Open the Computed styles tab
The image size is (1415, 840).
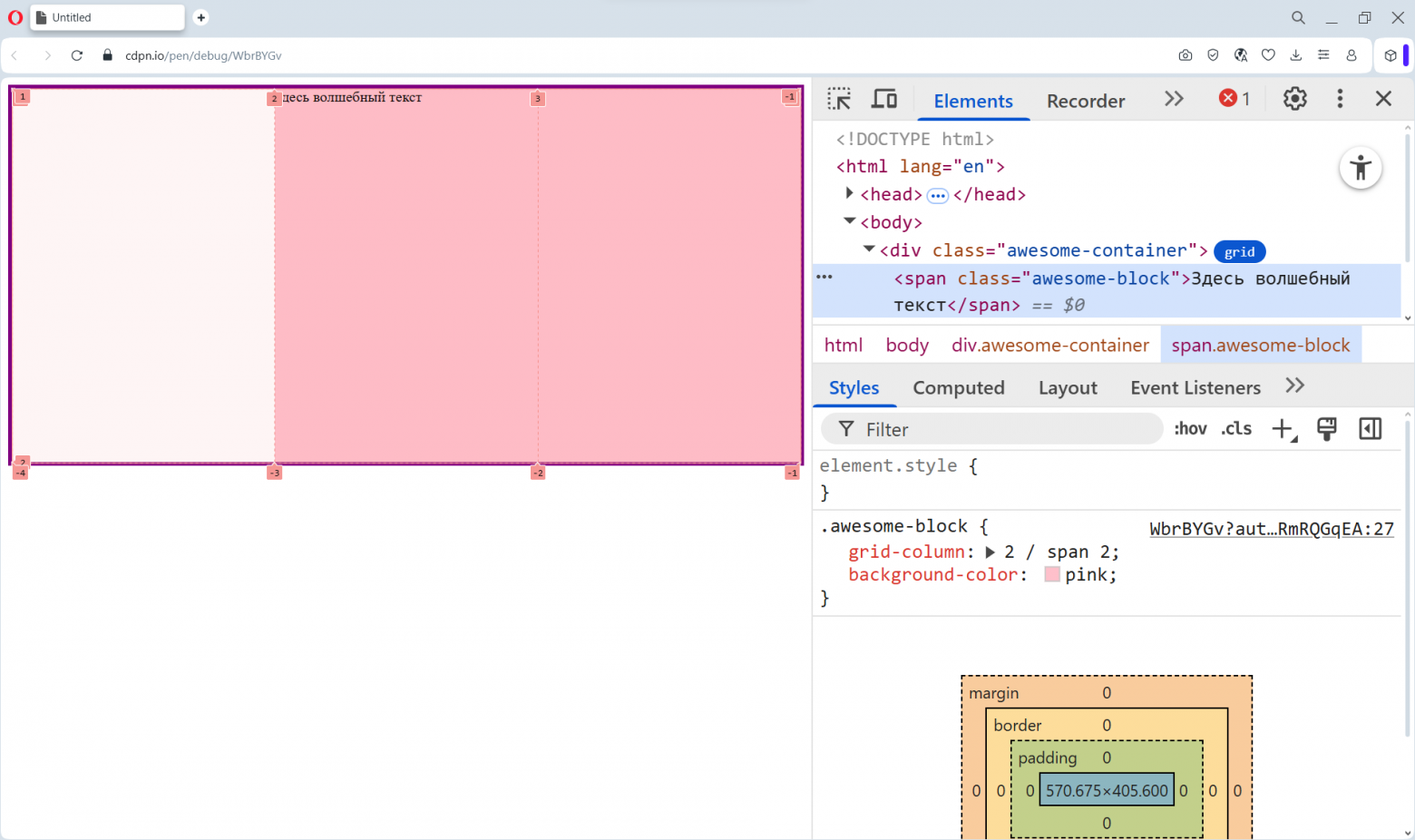959,387
